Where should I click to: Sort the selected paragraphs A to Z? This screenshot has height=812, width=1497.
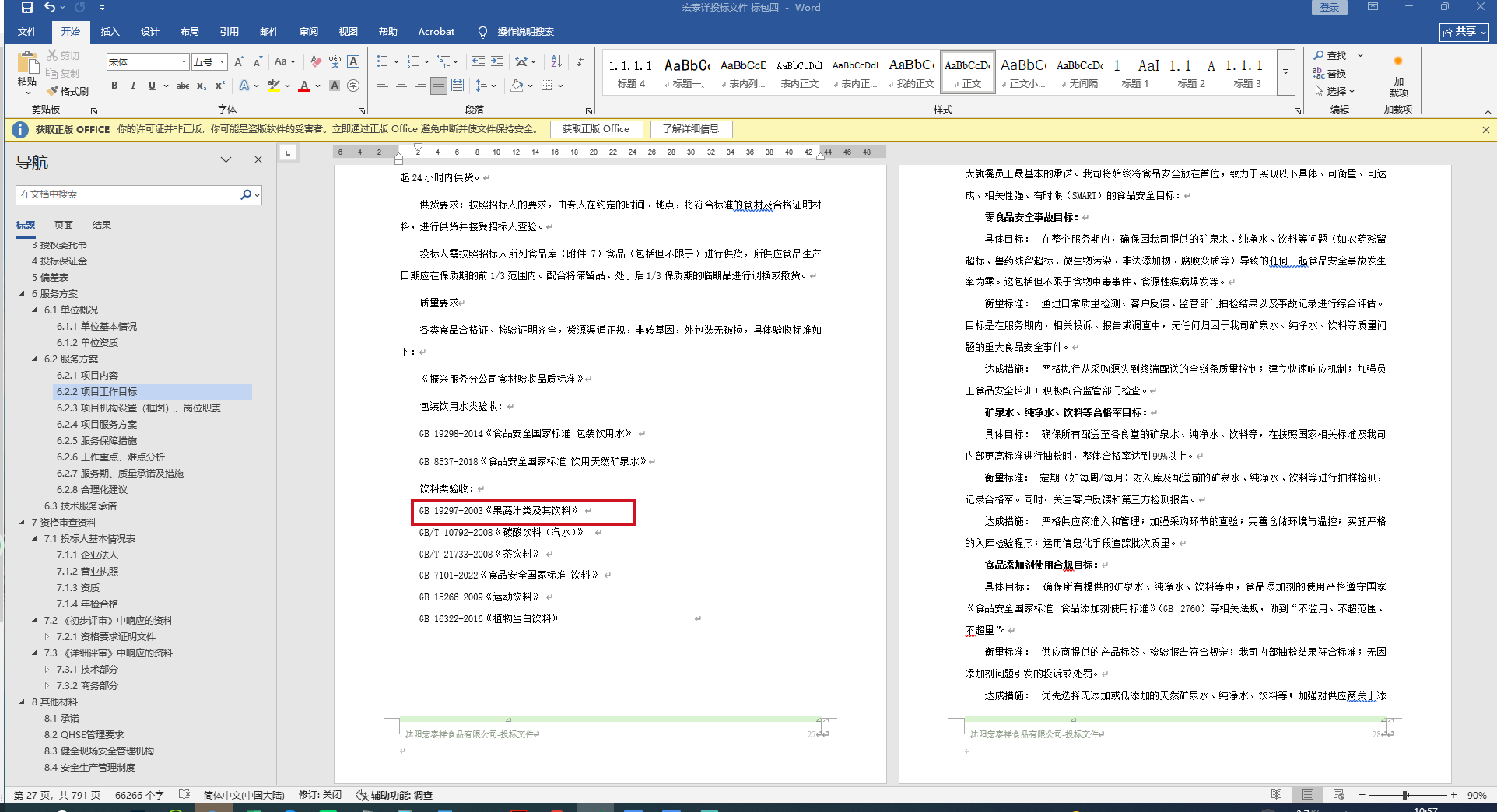pyautogui.click(x=556, y=61)
